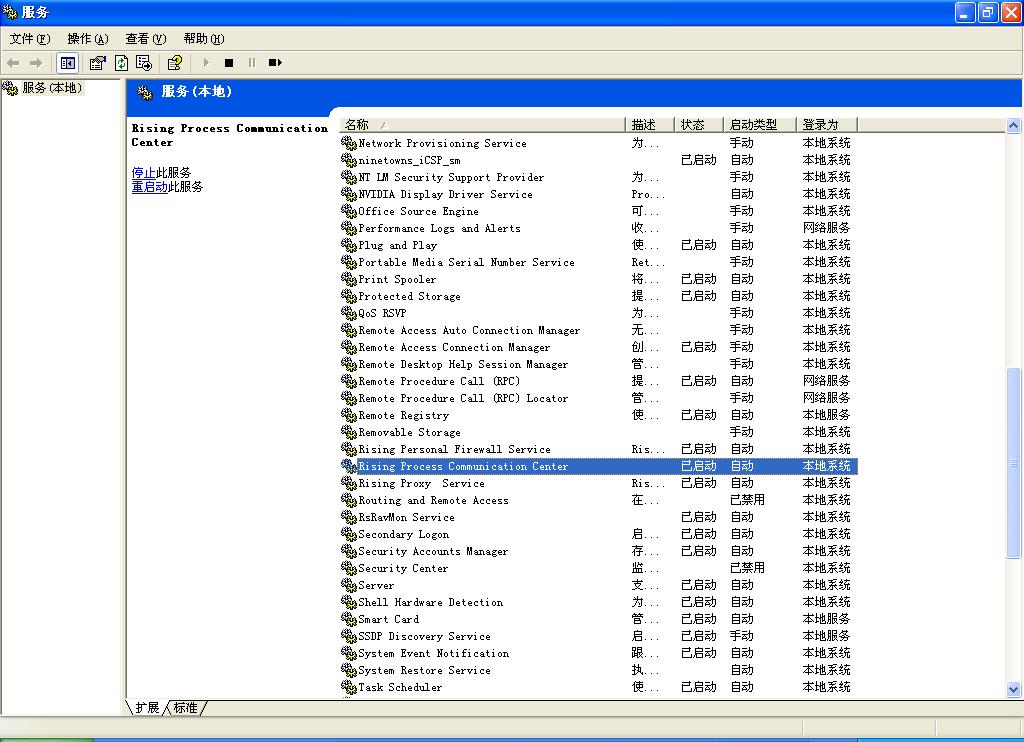Click the scrollbar down arrow in the services list
The height and width of the screenshot is (742, 1024).
(x=1013, y=689)
